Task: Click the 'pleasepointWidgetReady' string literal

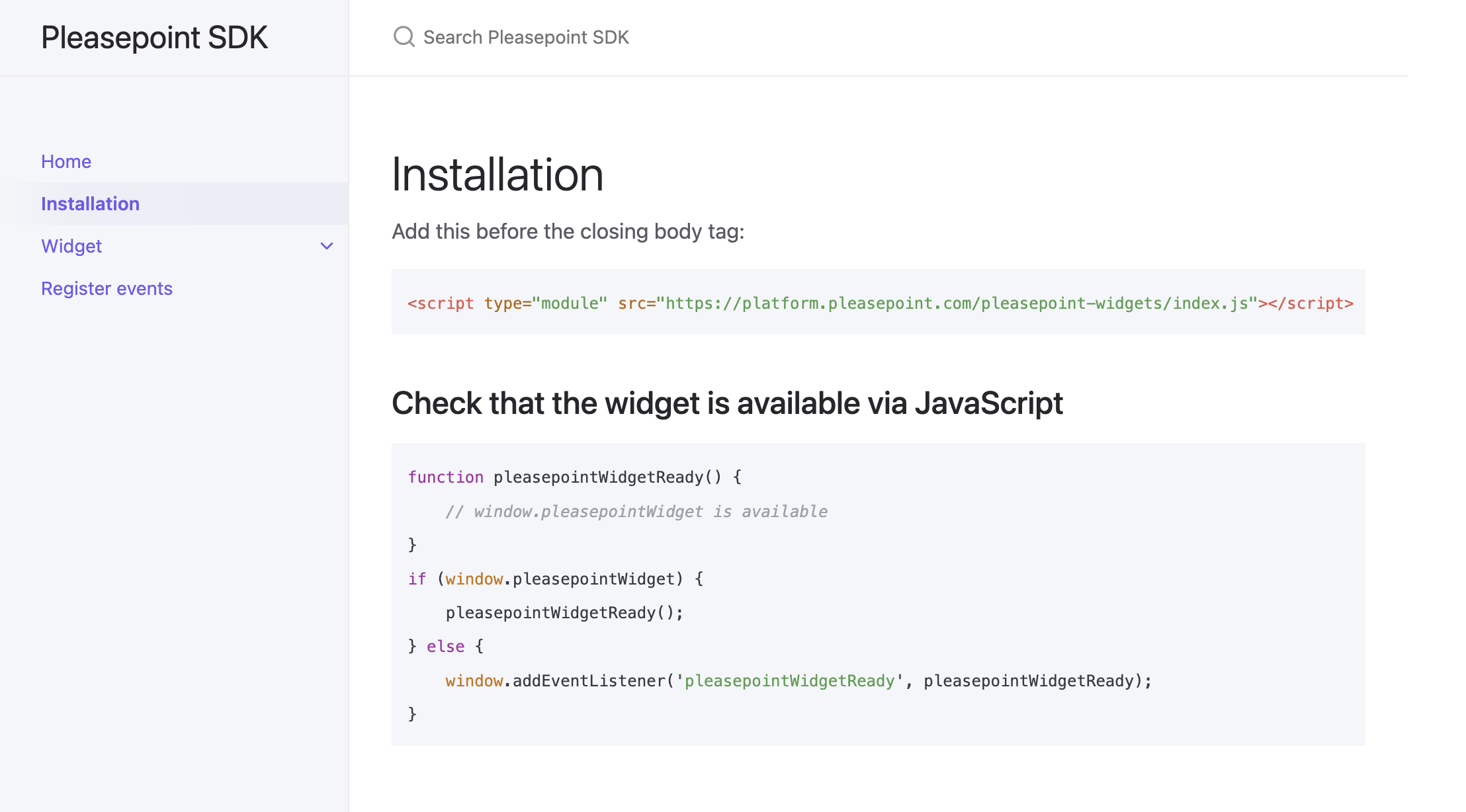Action: point(789,681)
